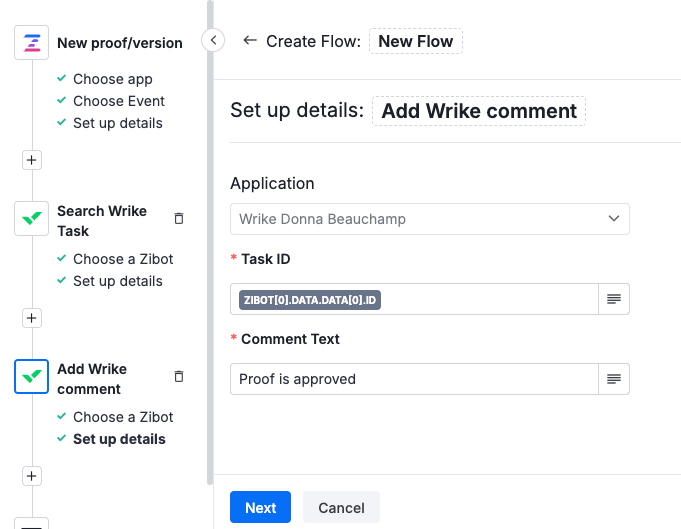Open Choose a Zibot under Add Wrike comment

123,417
